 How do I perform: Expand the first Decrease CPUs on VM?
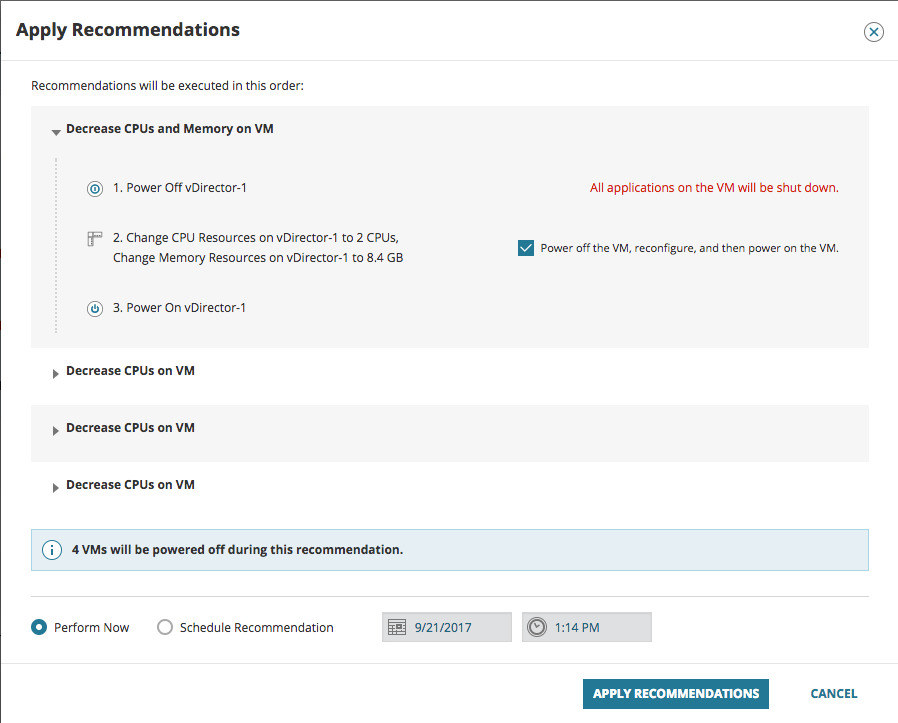(56, 373)
